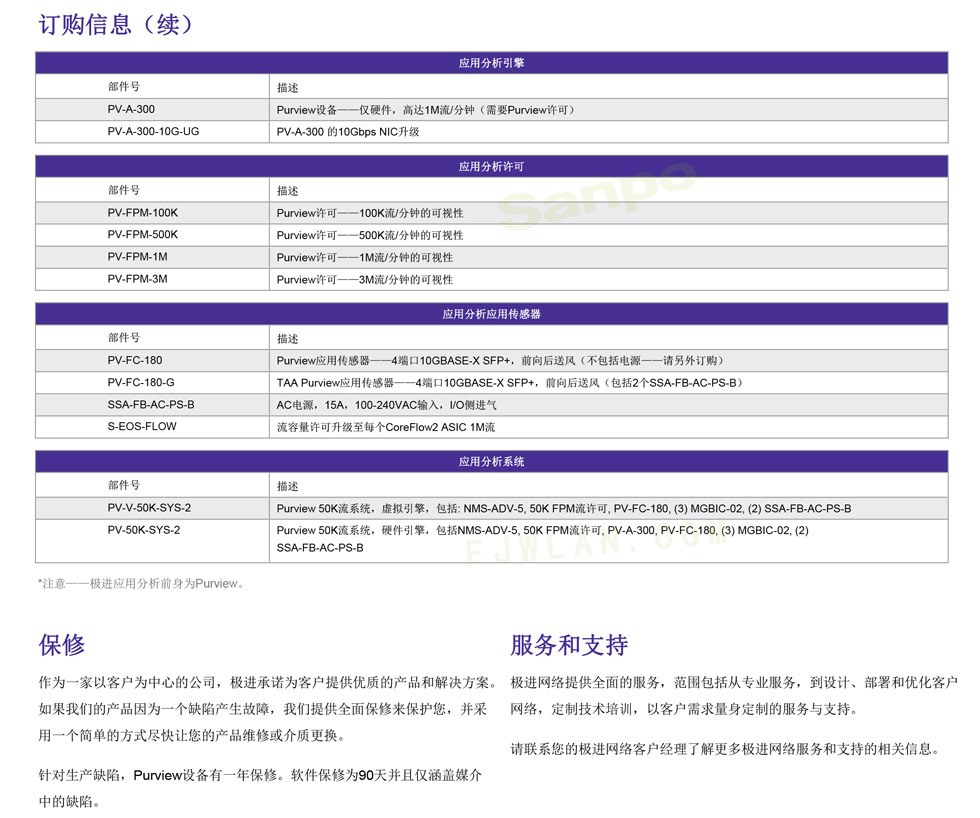Click "部件号" header in the 应用分析许可 table

(124, 190)
